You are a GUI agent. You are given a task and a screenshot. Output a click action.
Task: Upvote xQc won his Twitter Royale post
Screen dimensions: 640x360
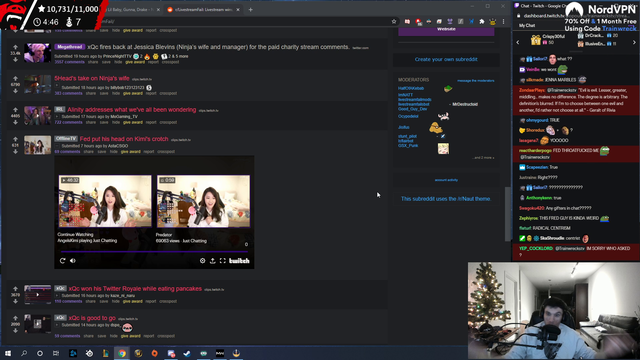point(16,289)
